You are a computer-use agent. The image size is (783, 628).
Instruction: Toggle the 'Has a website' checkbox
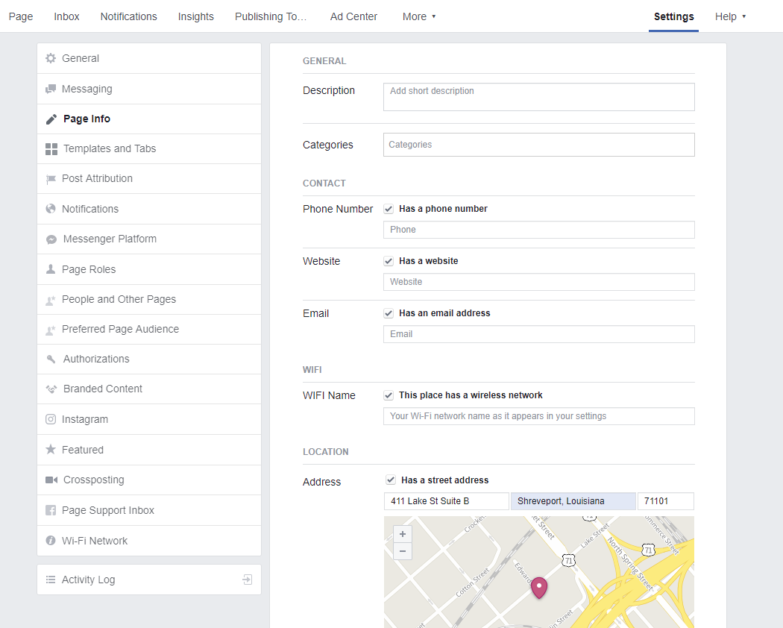[389, 261]
